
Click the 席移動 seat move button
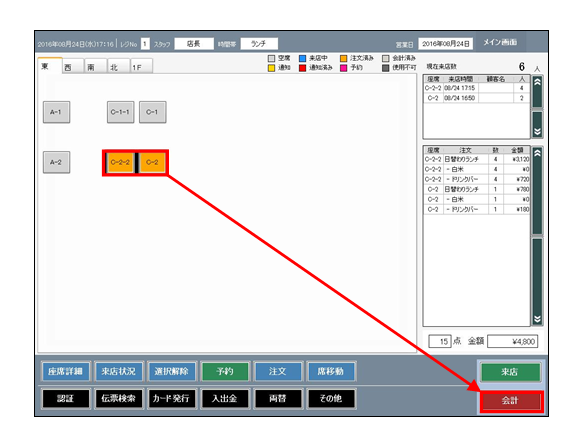click(331, 371)
